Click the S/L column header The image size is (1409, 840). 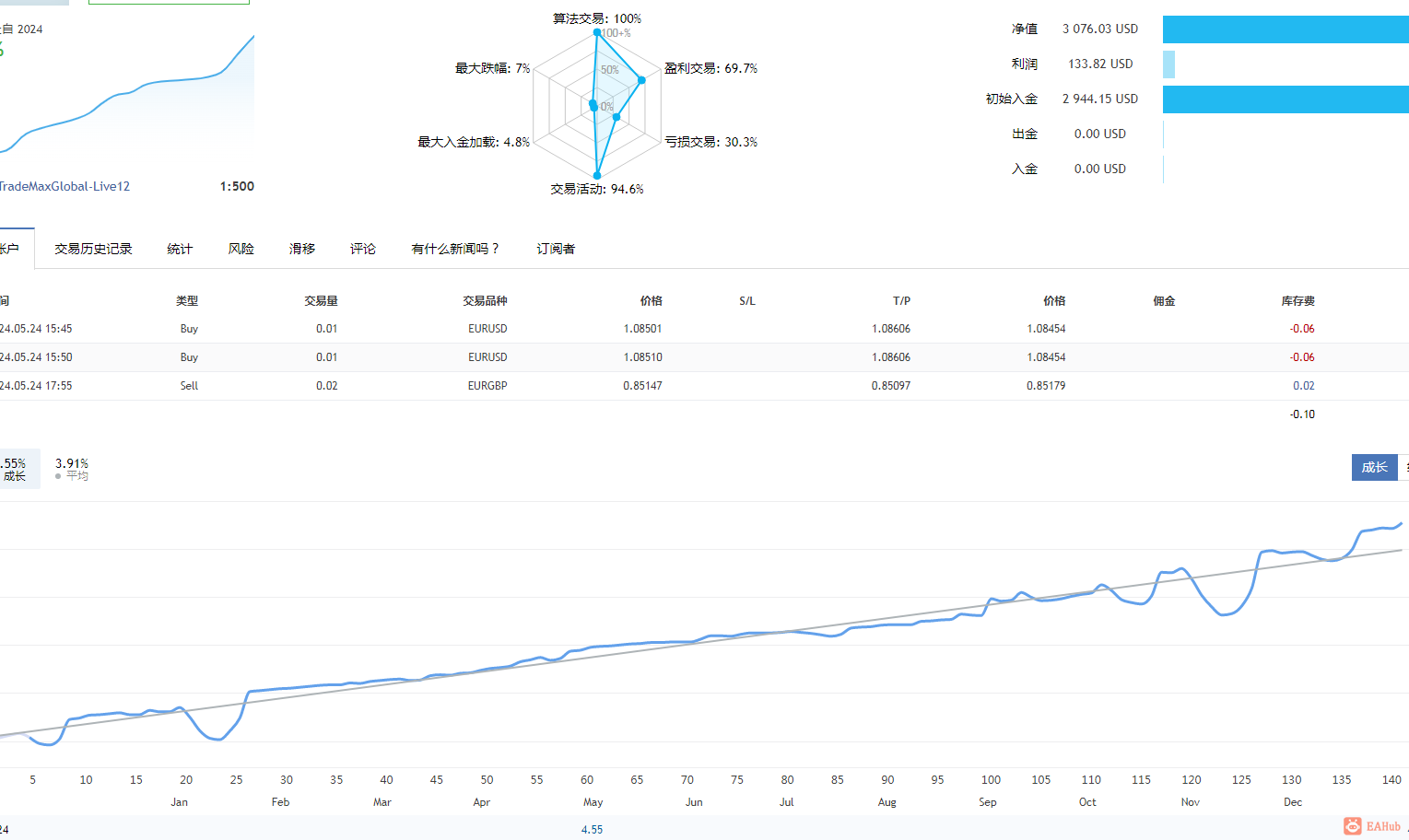tap(747, 301)
